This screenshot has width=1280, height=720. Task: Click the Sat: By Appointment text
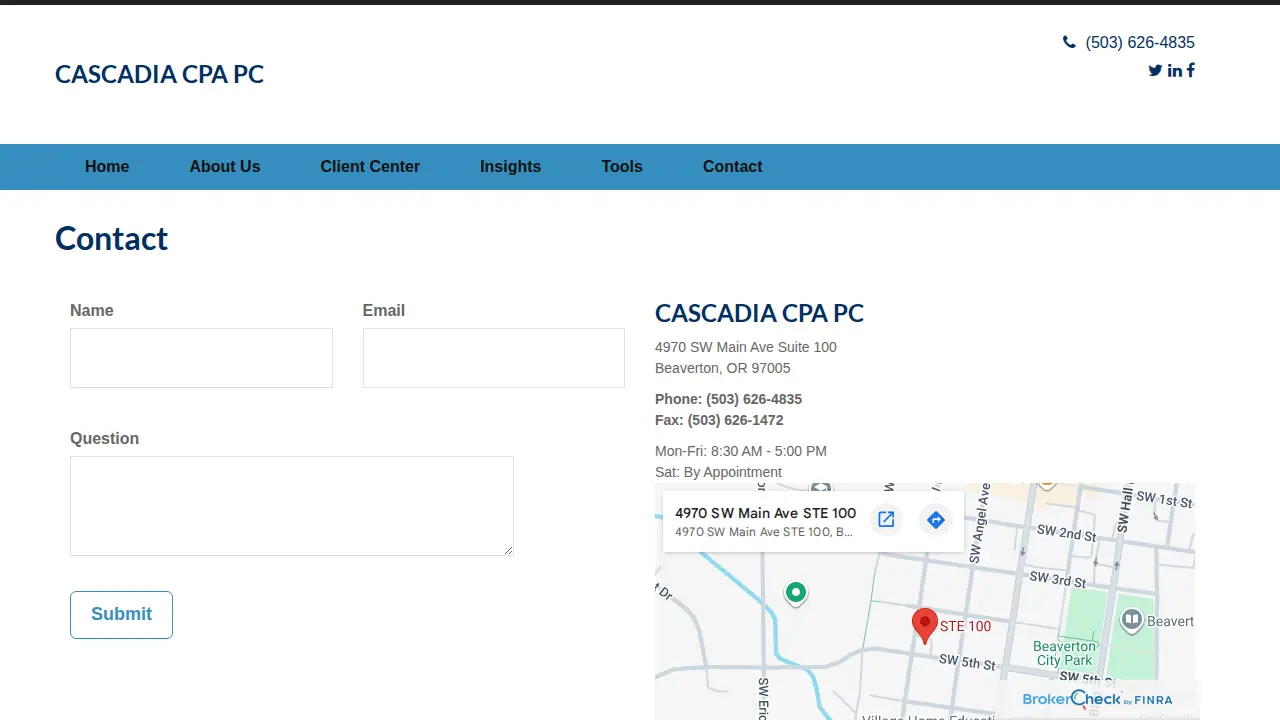coord(718,472)
